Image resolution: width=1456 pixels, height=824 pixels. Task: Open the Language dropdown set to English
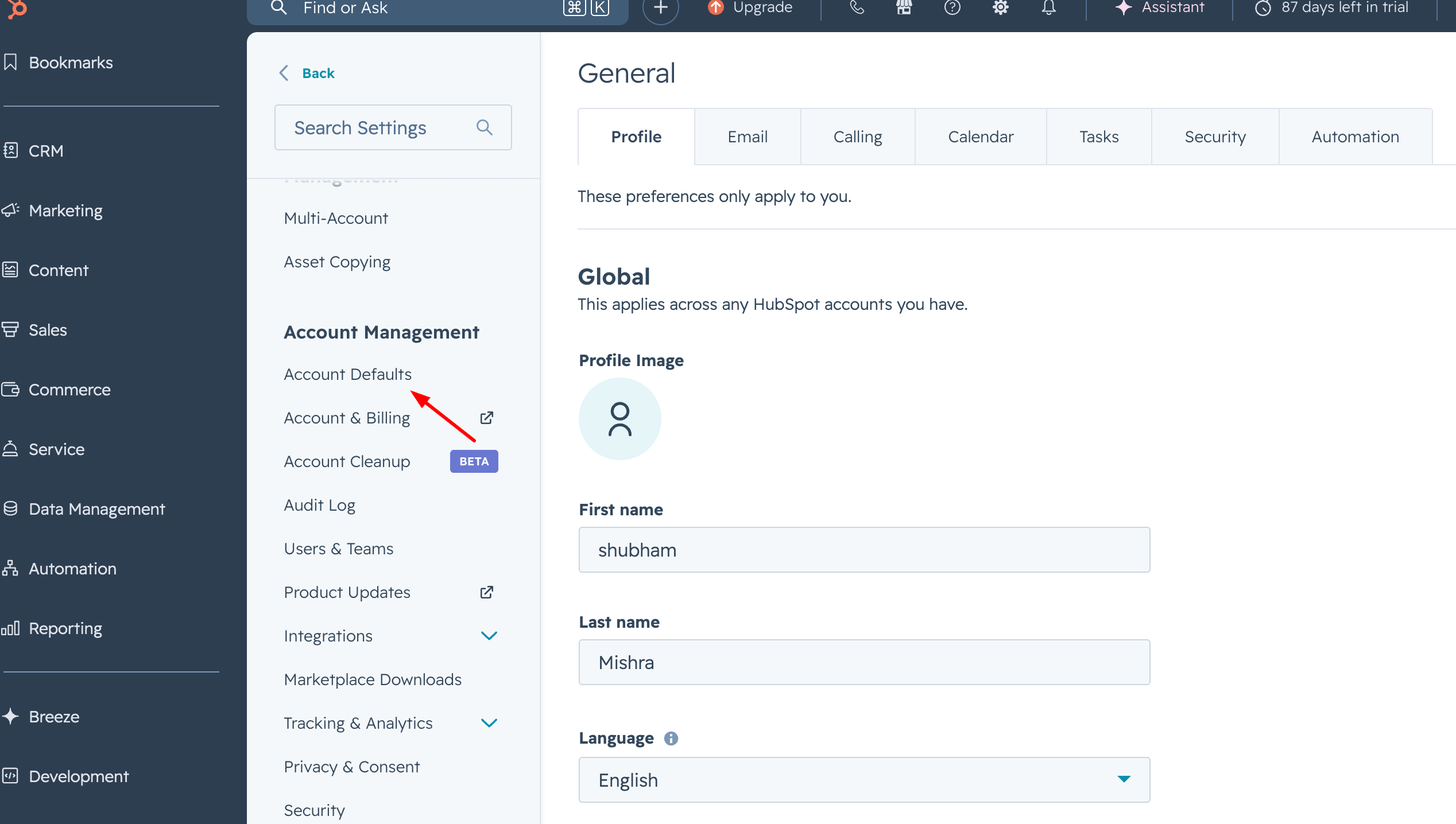click(863, 779)
